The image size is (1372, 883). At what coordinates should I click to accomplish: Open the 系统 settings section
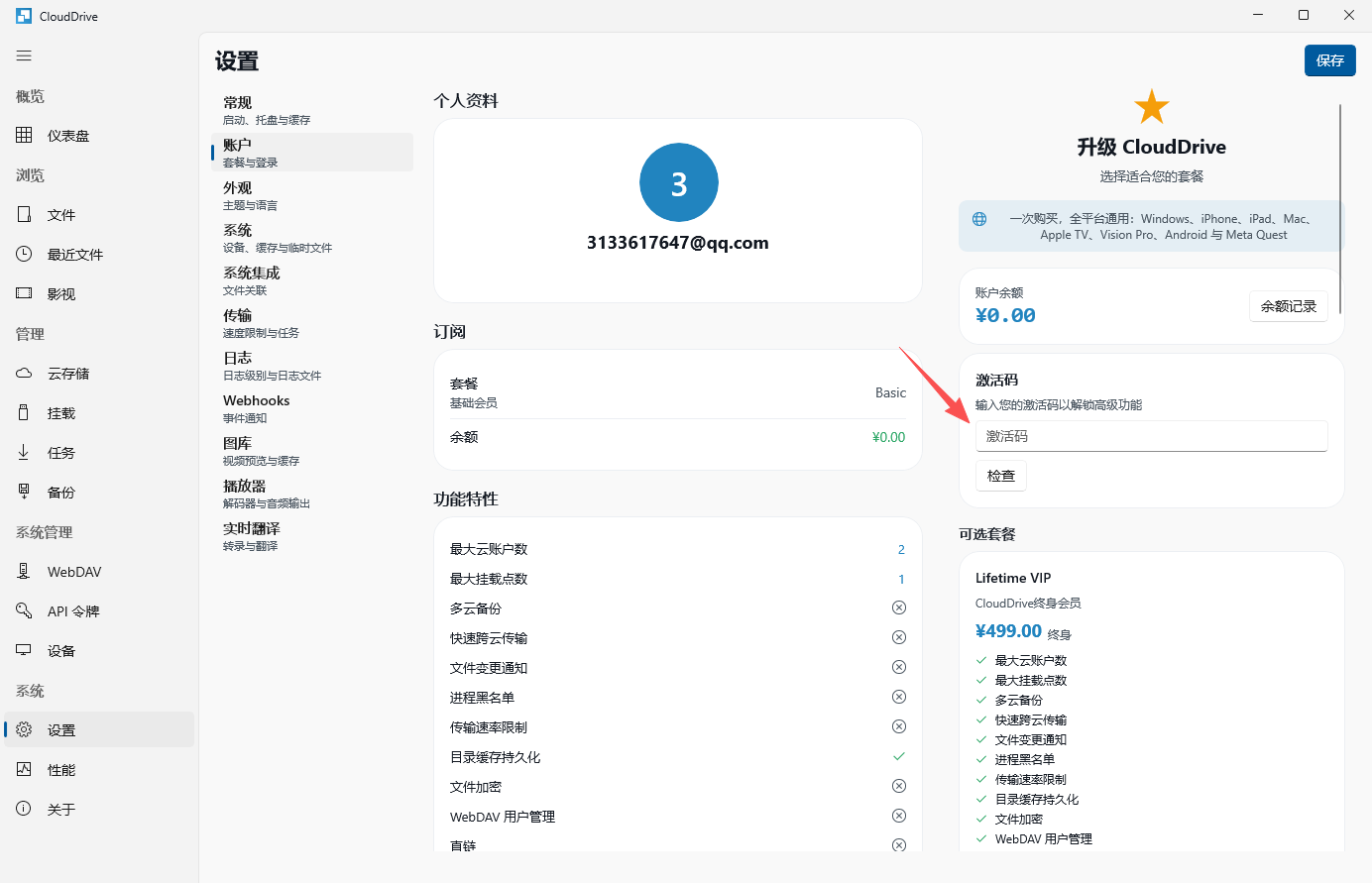click(x=312, y=238)
